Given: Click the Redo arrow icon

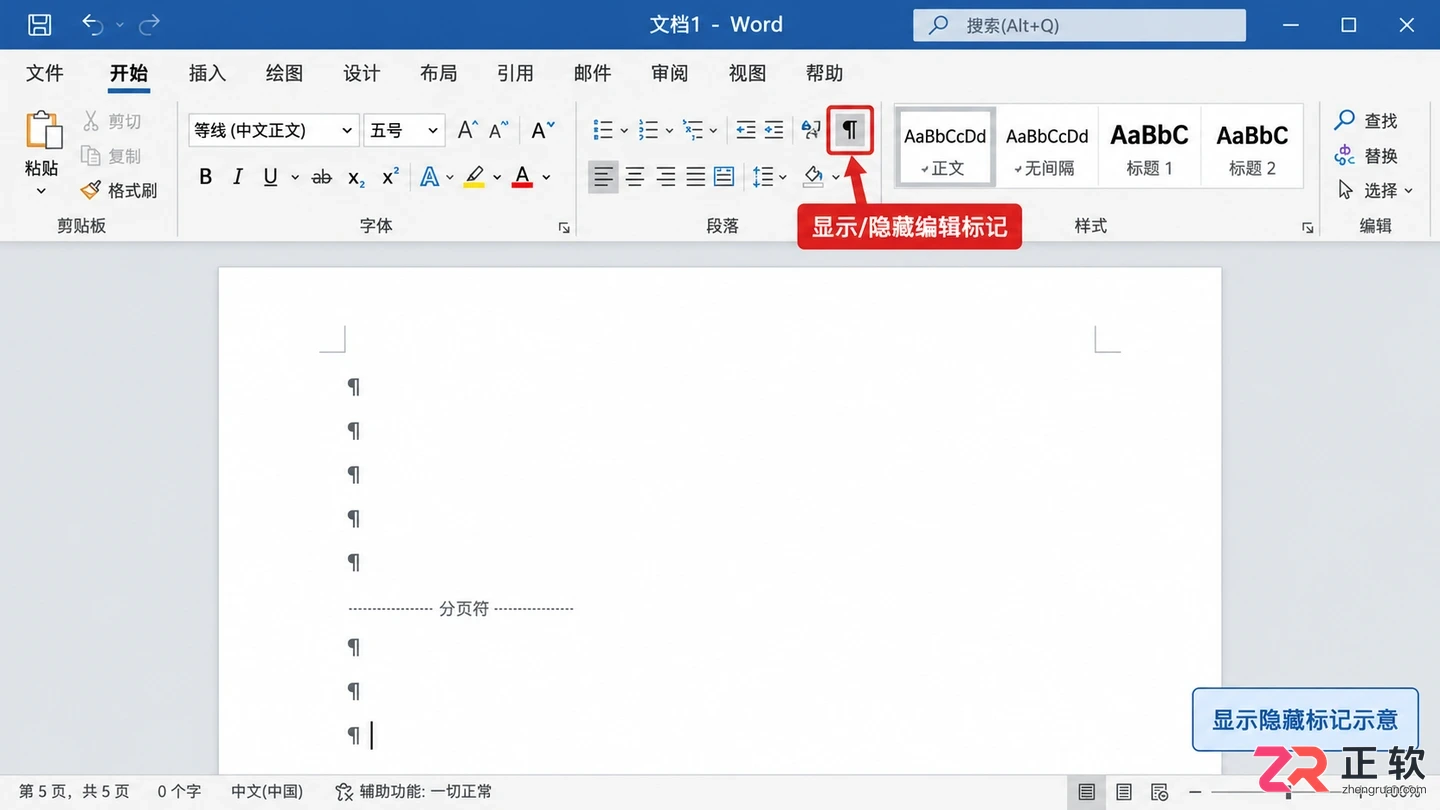Looking at the screenshot, I should click(150, 25).
